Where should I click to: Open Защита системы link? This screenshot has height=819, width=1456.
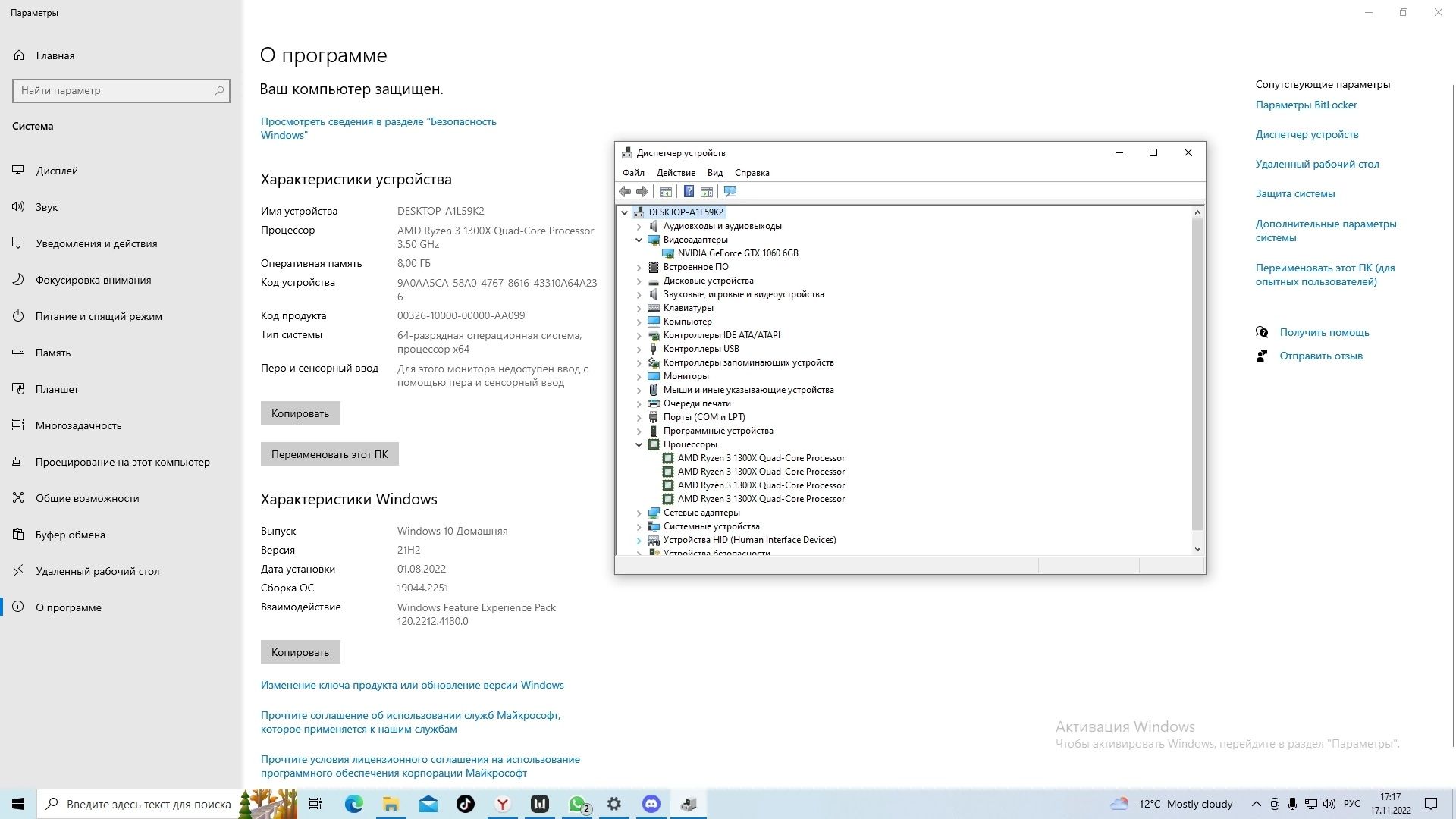(1295, 193)
